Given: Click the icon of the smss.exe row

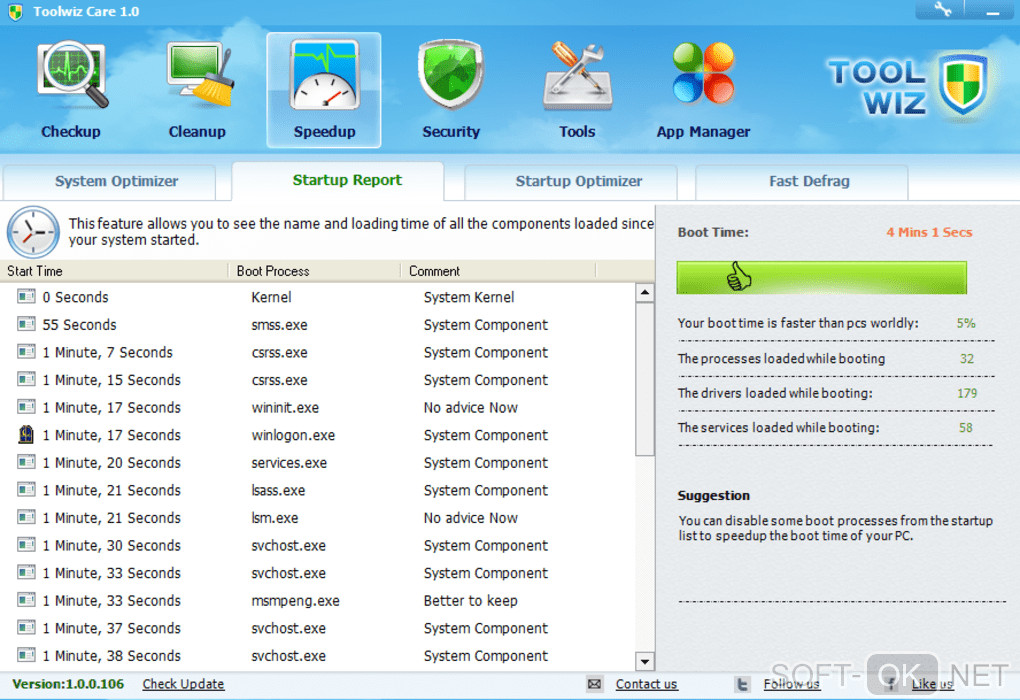Looking at the screenshot, I should click(x=26, y=324).
